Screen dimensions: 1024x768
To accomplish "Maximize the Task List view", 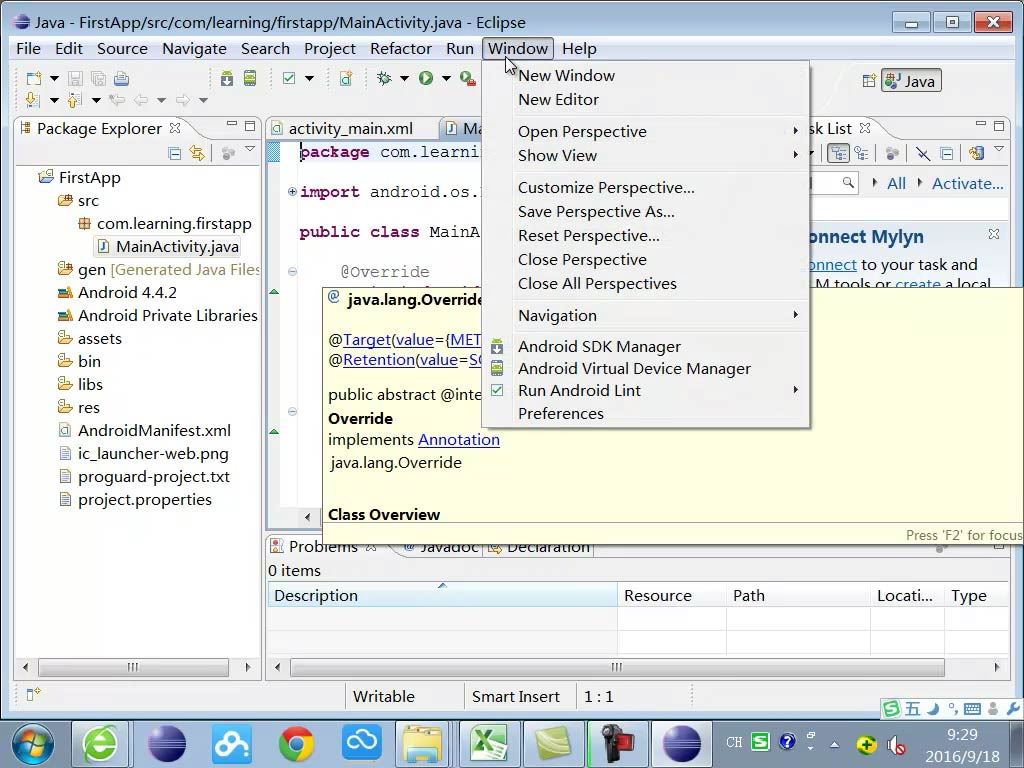I will (x=999, y=125).
